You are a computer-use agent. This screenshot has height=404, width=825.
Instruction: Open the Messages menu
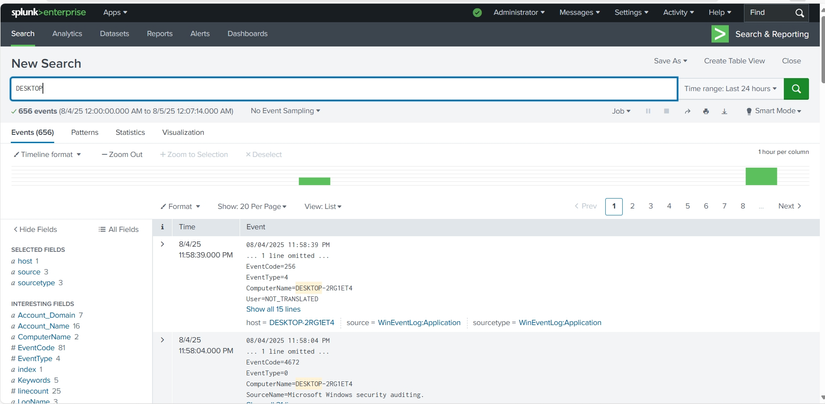click(579, 13)
